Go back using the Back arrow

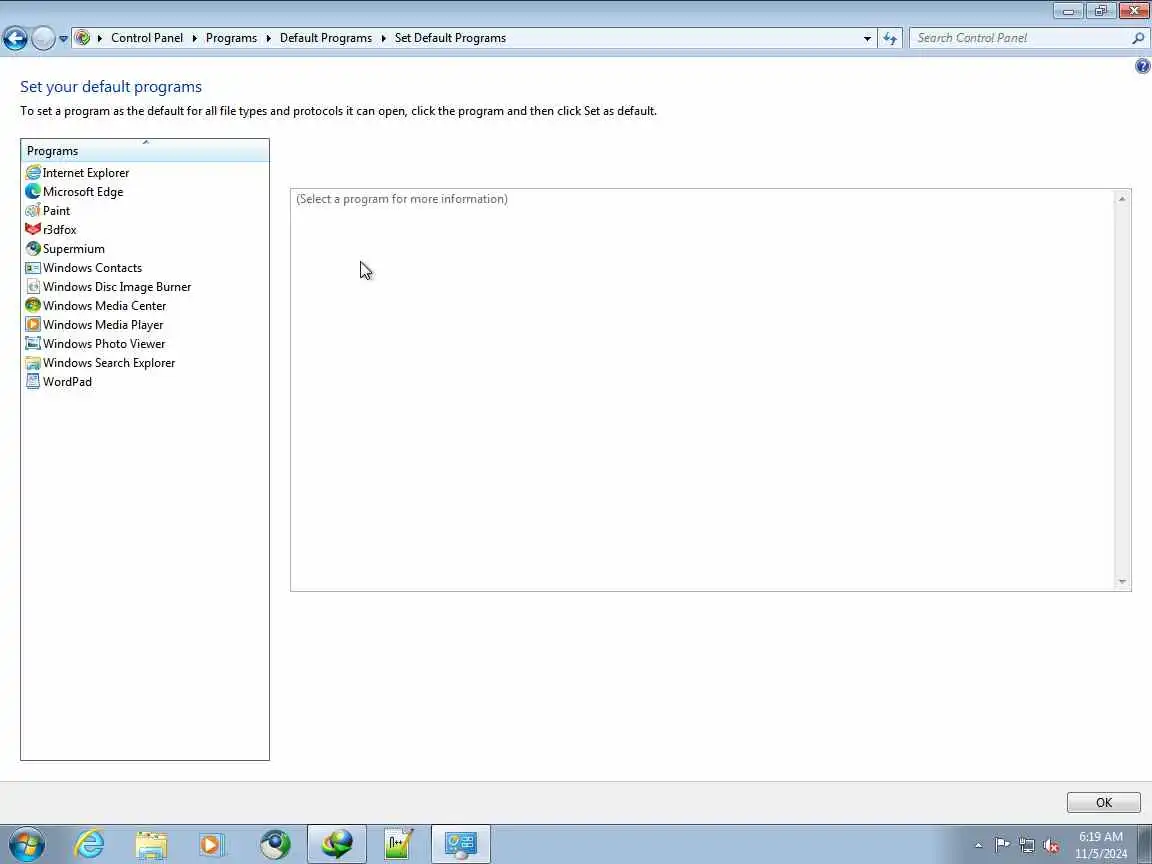point(15,38)
